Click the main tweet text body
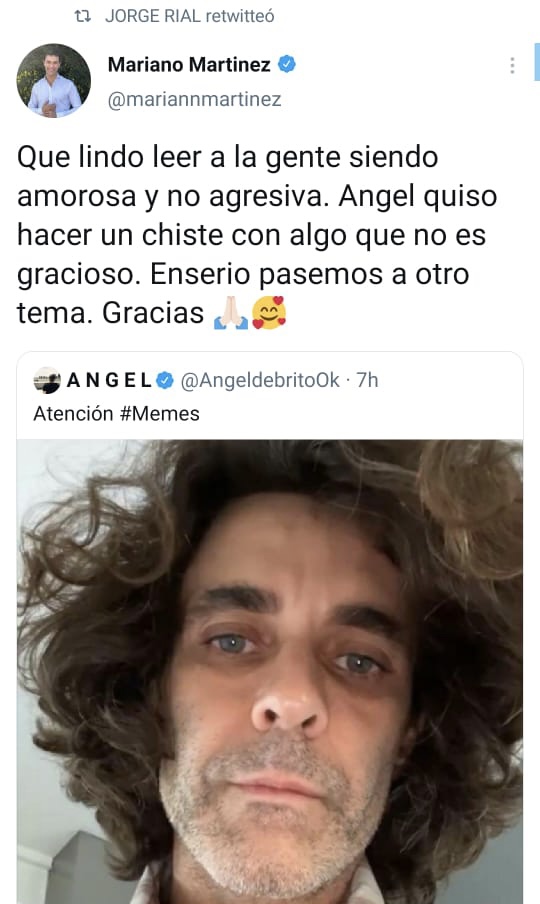The width and height of the screenshot is (540, 904). point(257,235)
